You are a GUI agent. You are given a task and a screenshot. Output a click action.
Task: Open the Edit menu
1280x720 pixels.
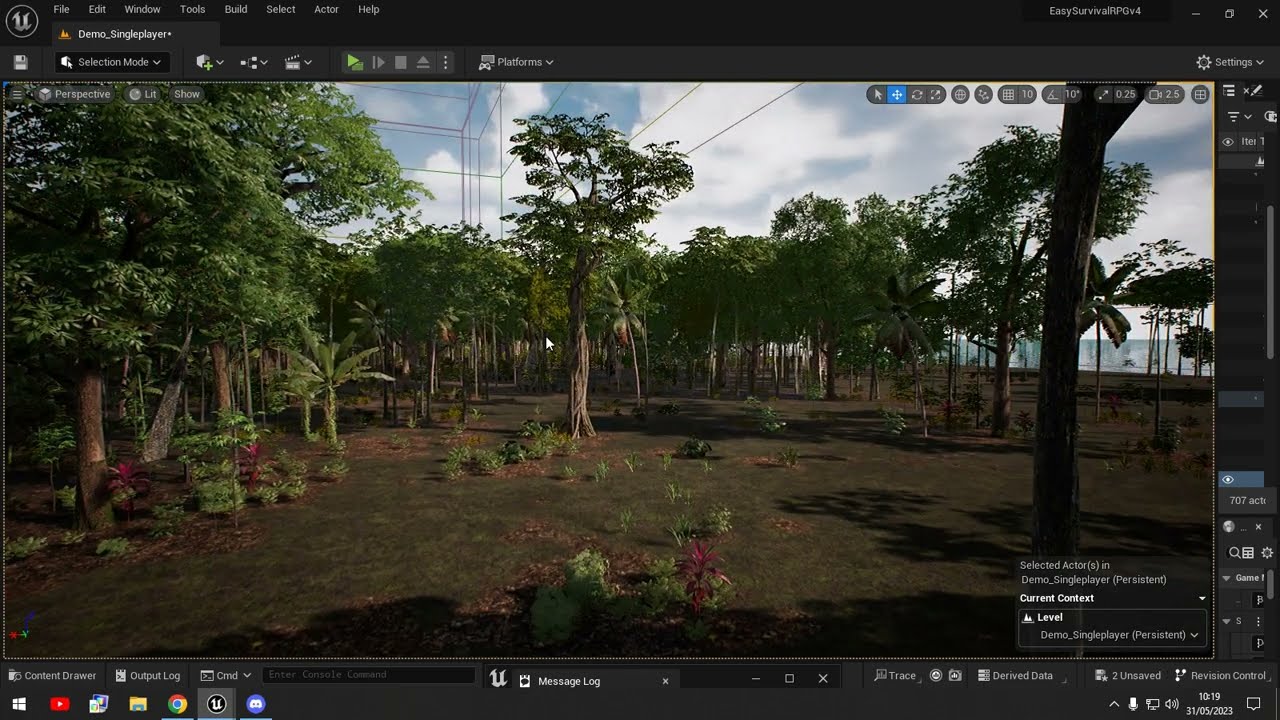(97, 9)
